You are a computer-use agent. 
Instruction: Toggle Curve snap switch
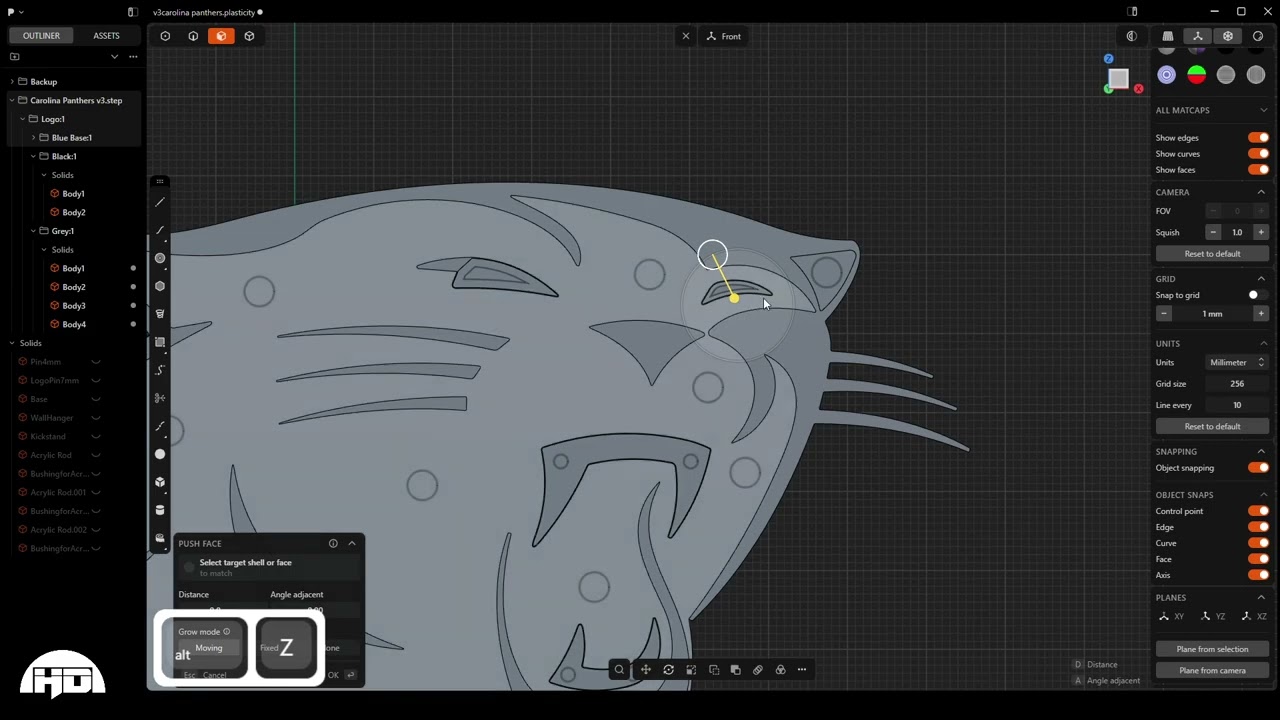pos(1258,543)
